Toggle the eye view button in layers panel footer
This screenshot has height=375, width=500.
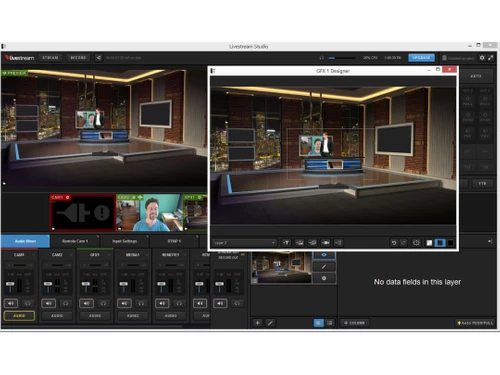point(318,323)
